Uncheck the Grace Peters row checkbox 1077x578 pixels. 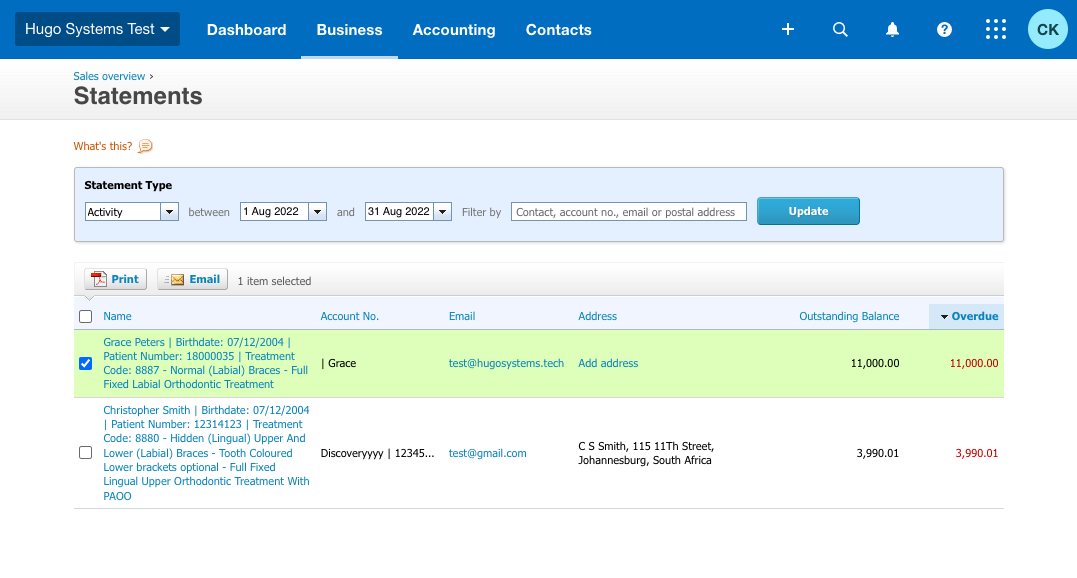[x=85, y=363]
